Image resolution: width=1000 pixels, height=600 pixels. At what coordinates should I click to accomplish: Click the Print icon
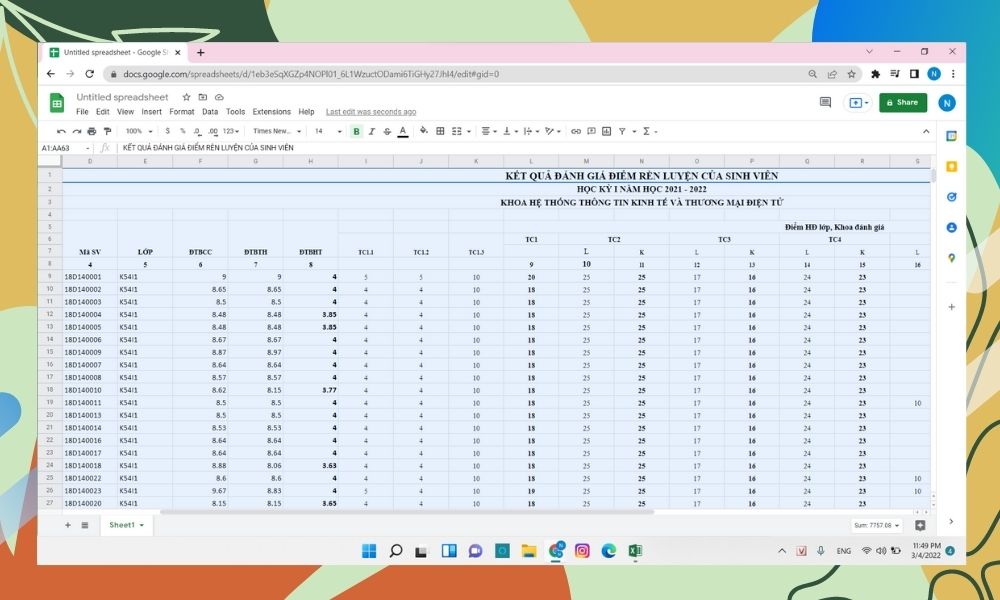pyautogui.click(x=92, y=131)
